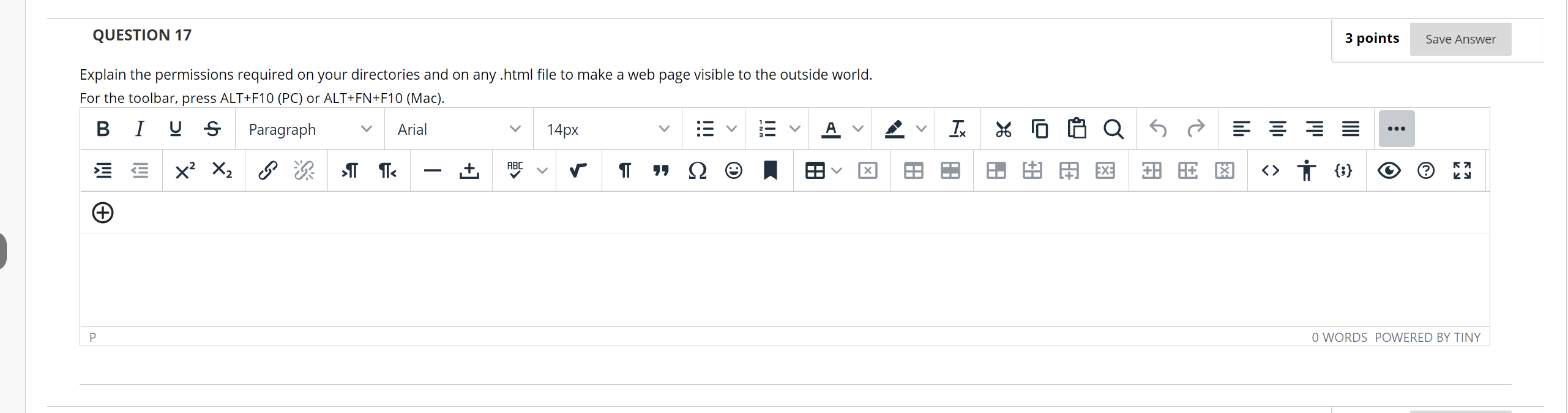The width and height of the screenshot is (1568, 413).
Task: Toggle strikethrough formatting
Action: pos(212,129)
